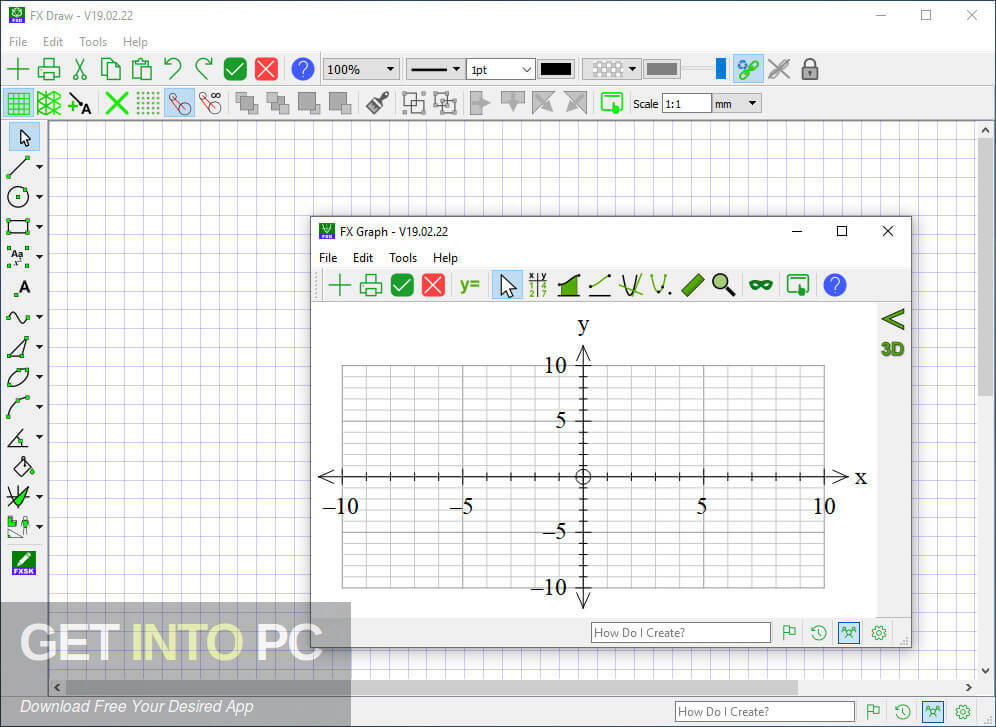Toggle the dotted grid option
The width and height of the screenshot is (996, 727).
click(148, 103)
